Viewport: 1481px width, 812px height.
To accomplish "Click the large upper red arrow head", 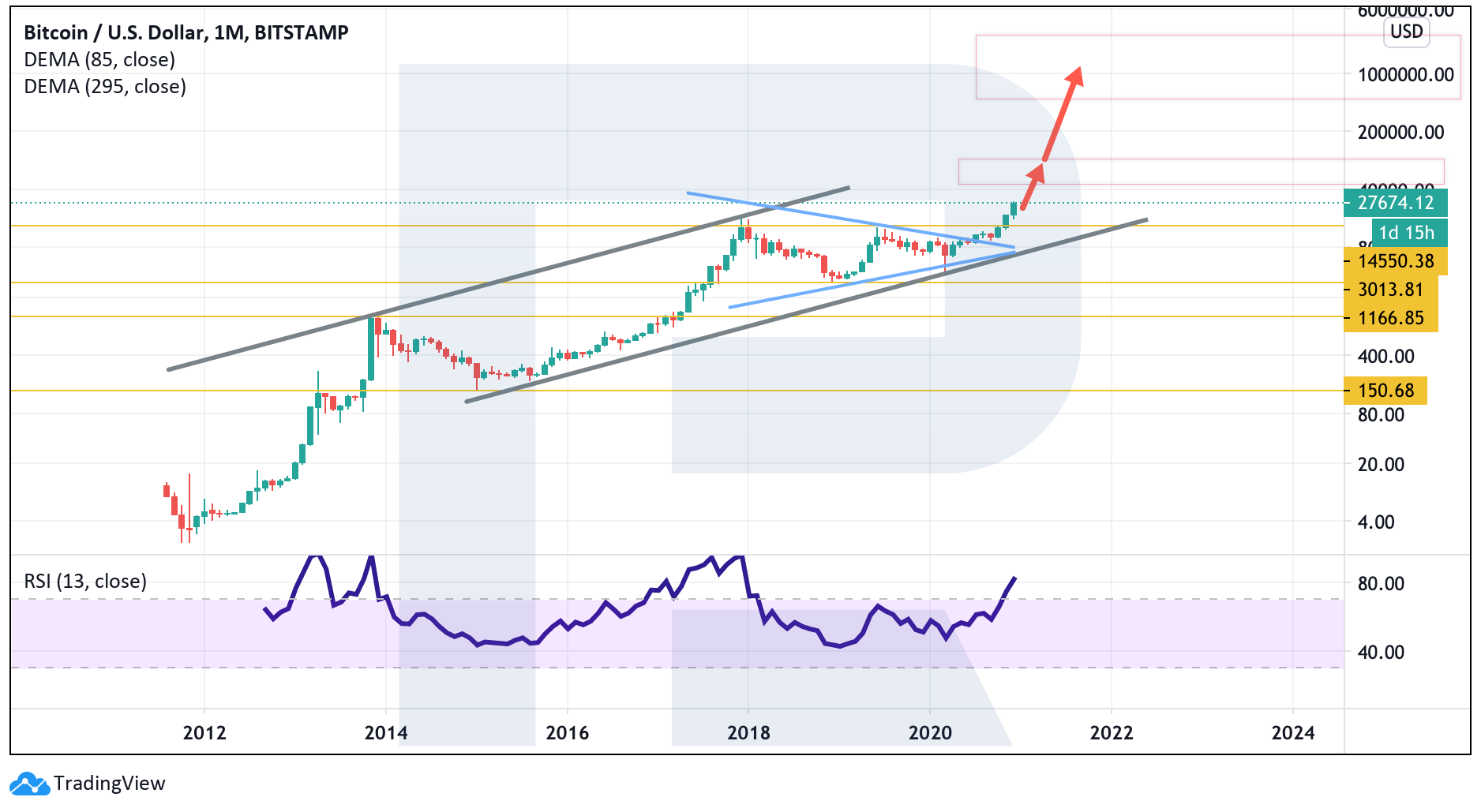I will [x=1074, y=76].
